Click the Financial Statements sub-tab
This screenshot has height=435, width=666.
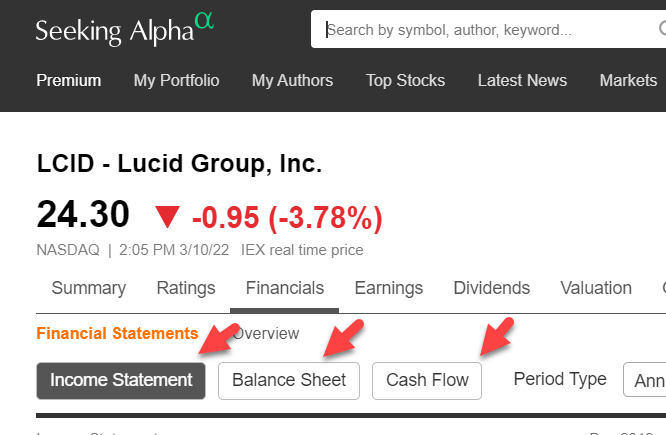point(117,334)
